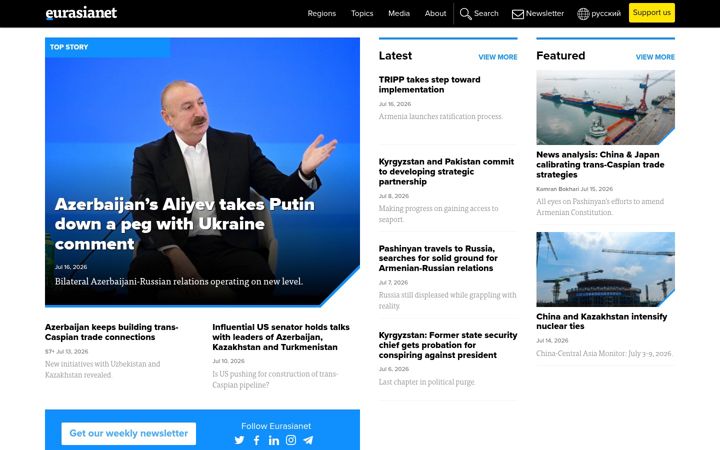Open Pashinyan travels to Russia article
The image size is (720, 450).
click(438, 259)
